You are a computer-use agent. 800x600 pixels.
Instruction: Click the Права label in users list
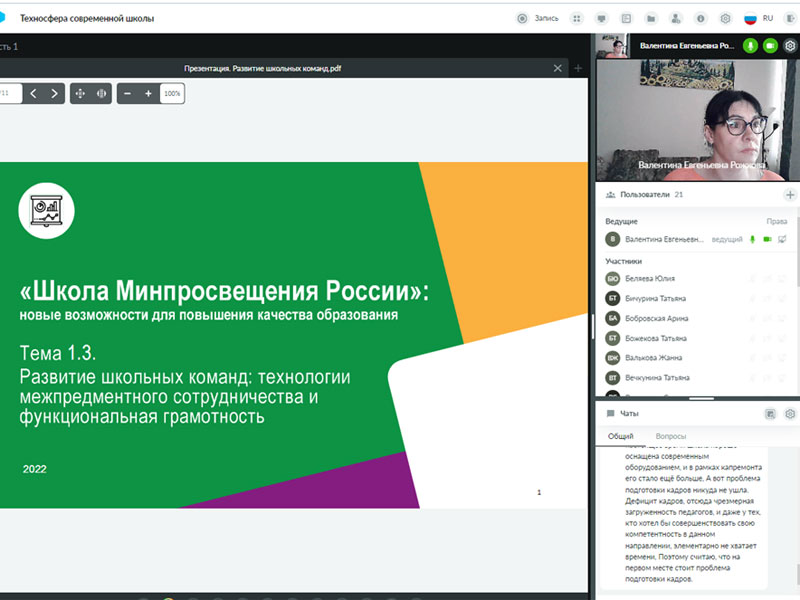777,221
